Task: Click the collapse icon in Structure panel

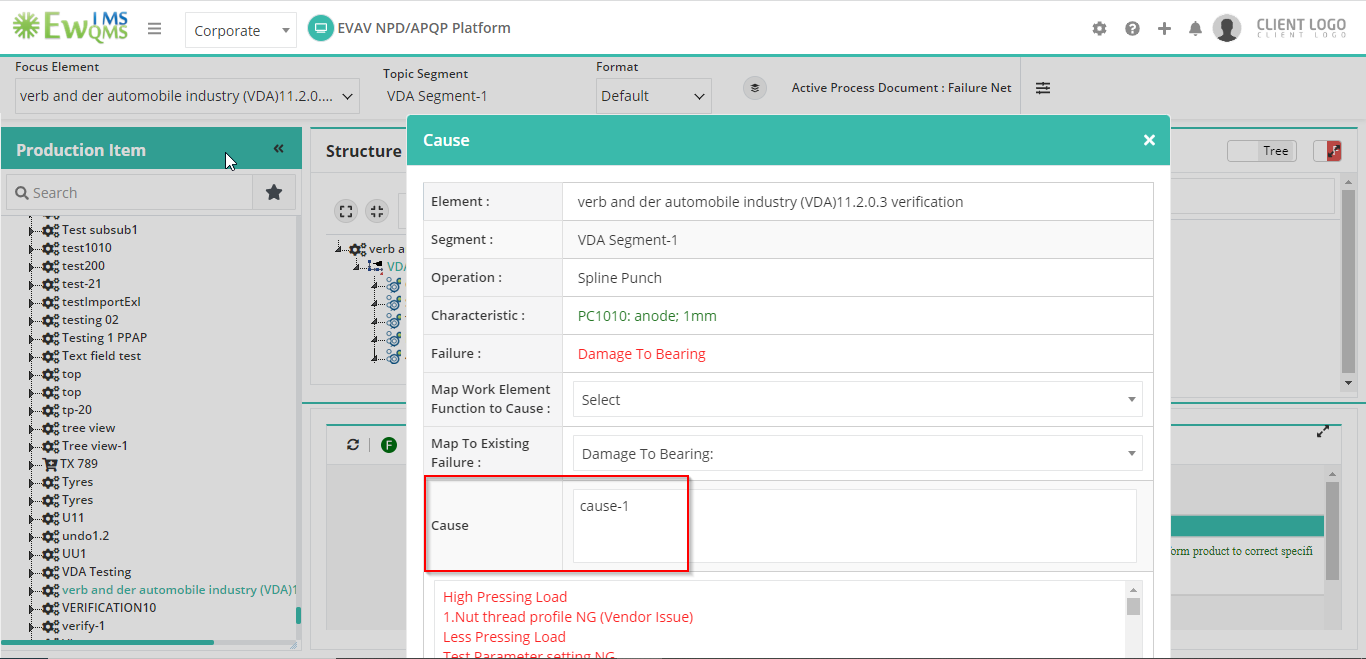Action: click(x=376, y=211)
